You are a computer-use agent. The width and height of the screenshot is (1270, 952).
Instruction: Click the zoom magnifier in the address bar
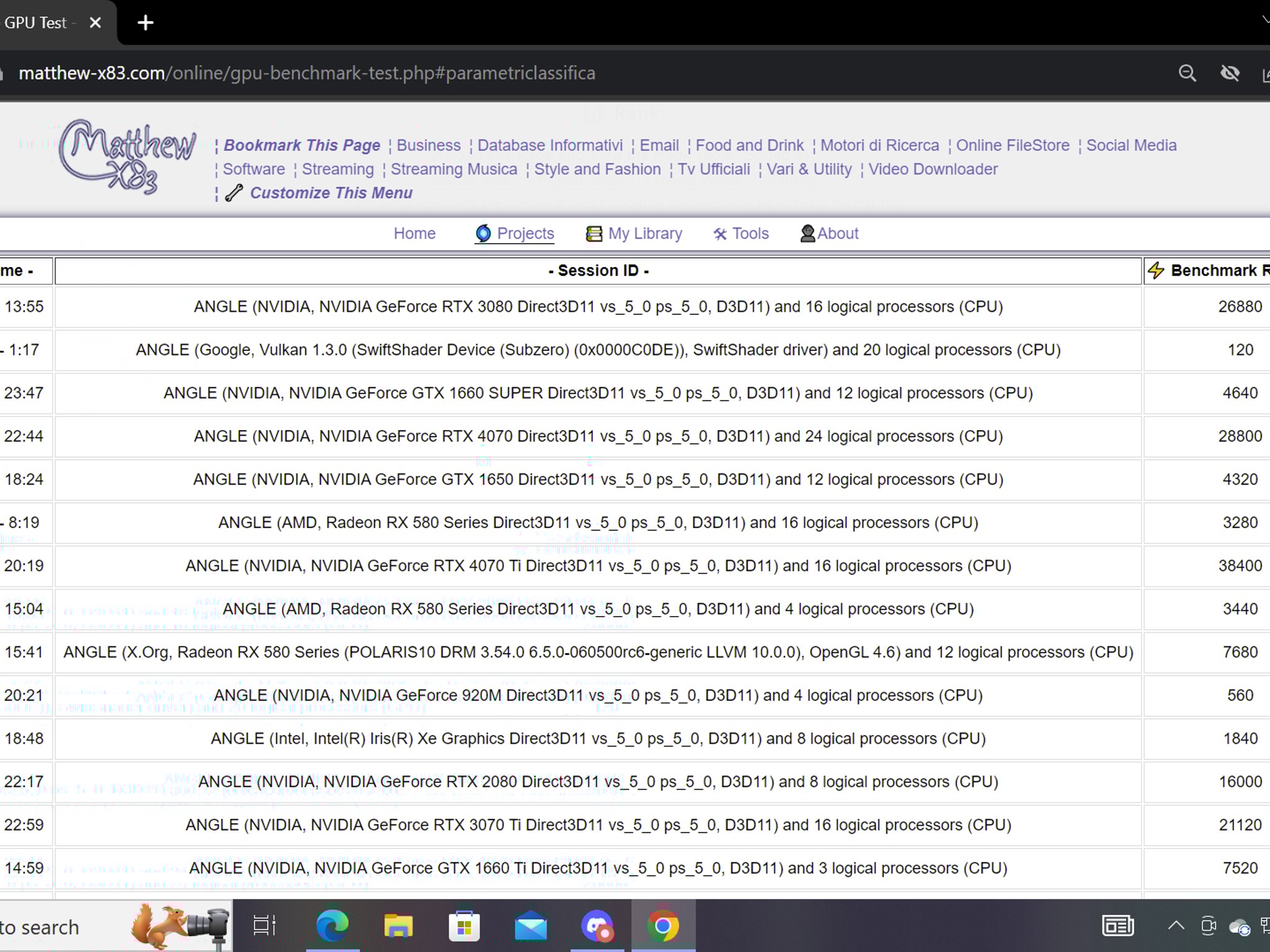pyautogui.click(x=1188, y=73)
